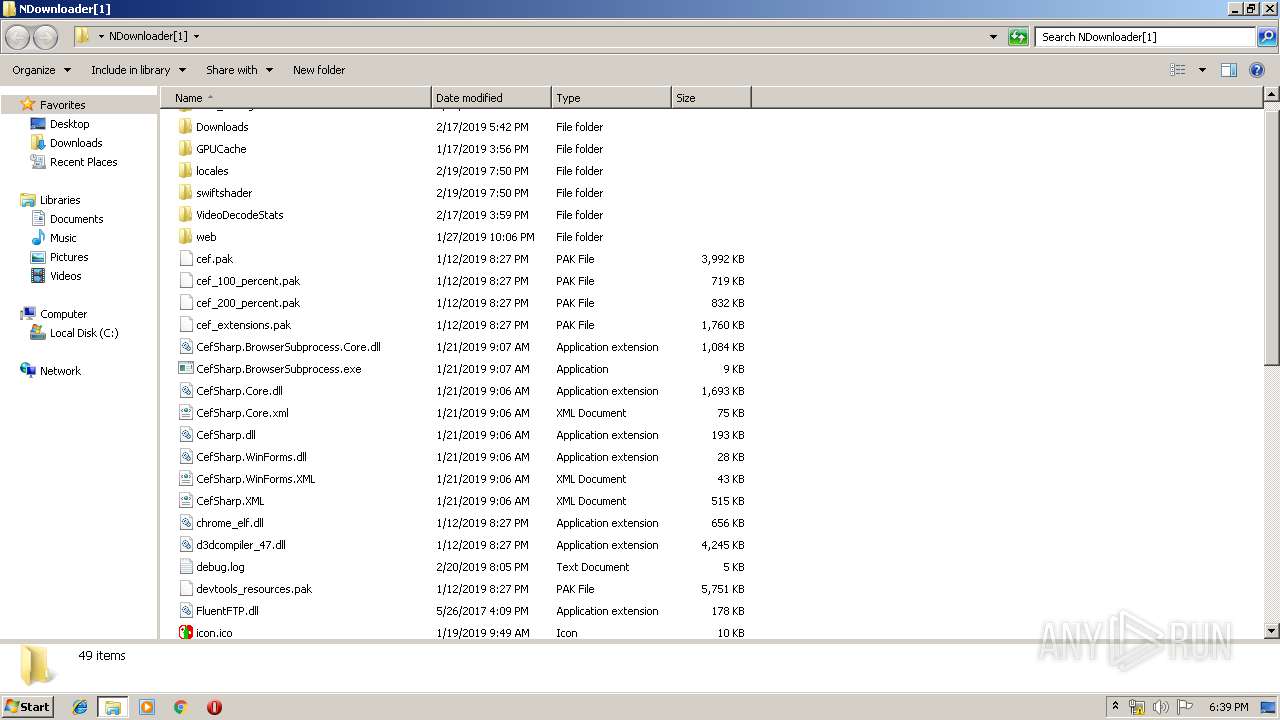Viewport: 1280px width, 720px height.
Task: Open Recent Places in sidebar
Action: pyautogui.click(x=83, y=162)
